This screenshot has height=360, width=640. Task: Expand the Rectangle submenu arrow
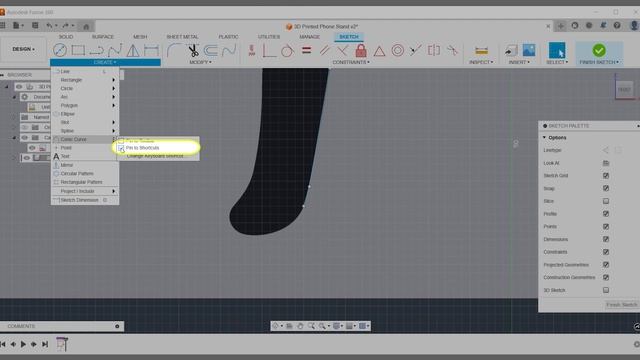coord(113,80)
